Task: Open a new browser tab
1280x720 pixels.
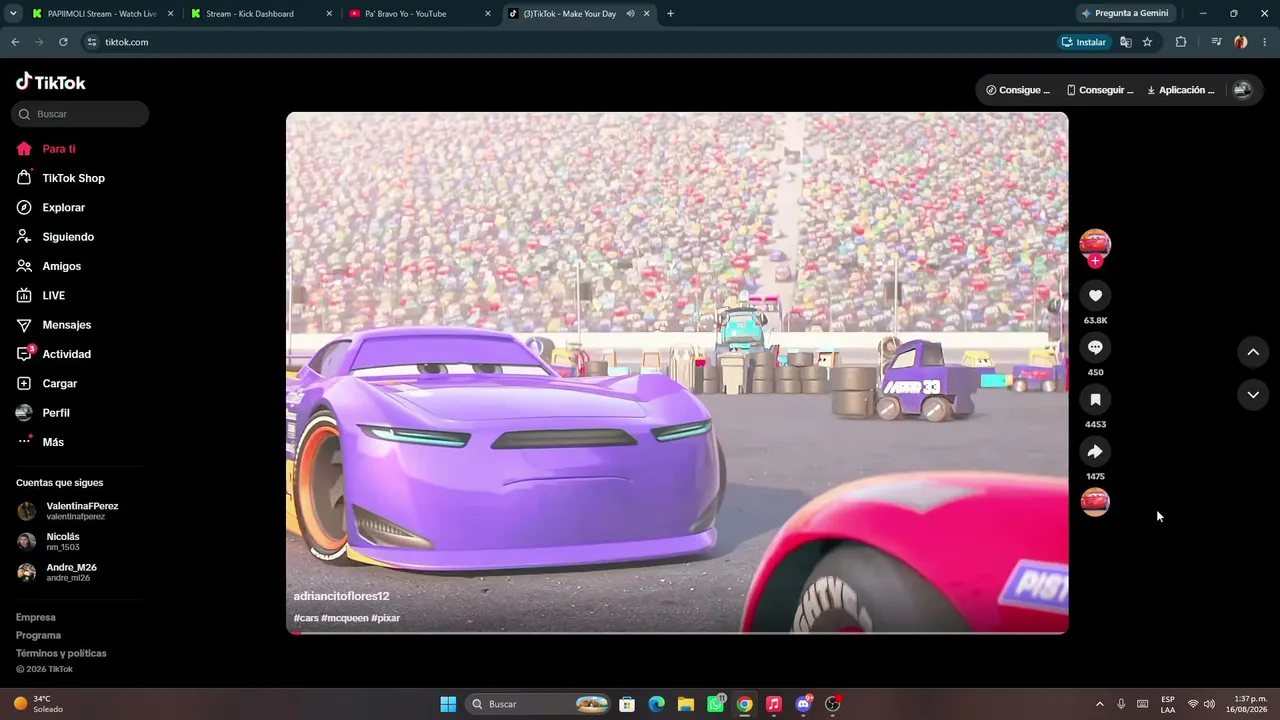Action: pos(670,14)
